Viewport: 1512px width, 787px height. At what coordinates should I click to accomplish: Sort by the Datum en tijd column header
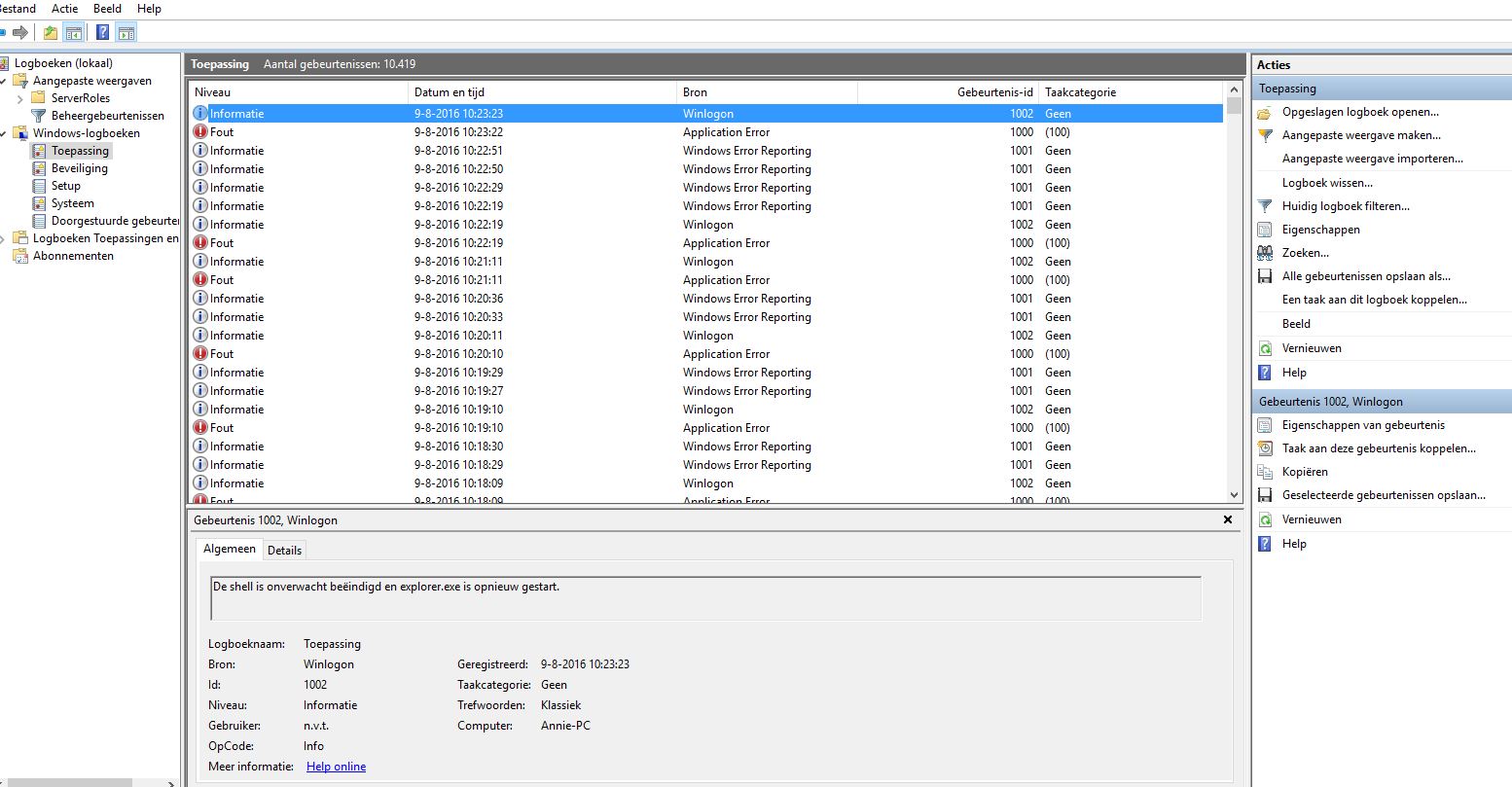click(543, 92)
